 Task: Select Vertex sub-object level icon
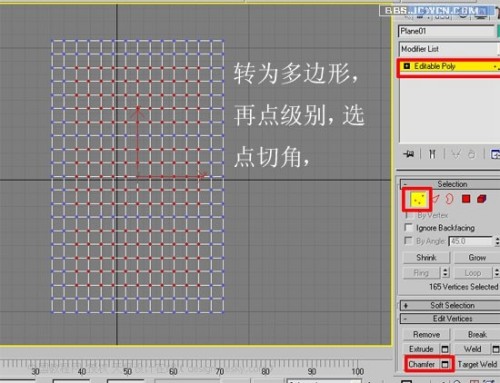(x=418, y=200)
